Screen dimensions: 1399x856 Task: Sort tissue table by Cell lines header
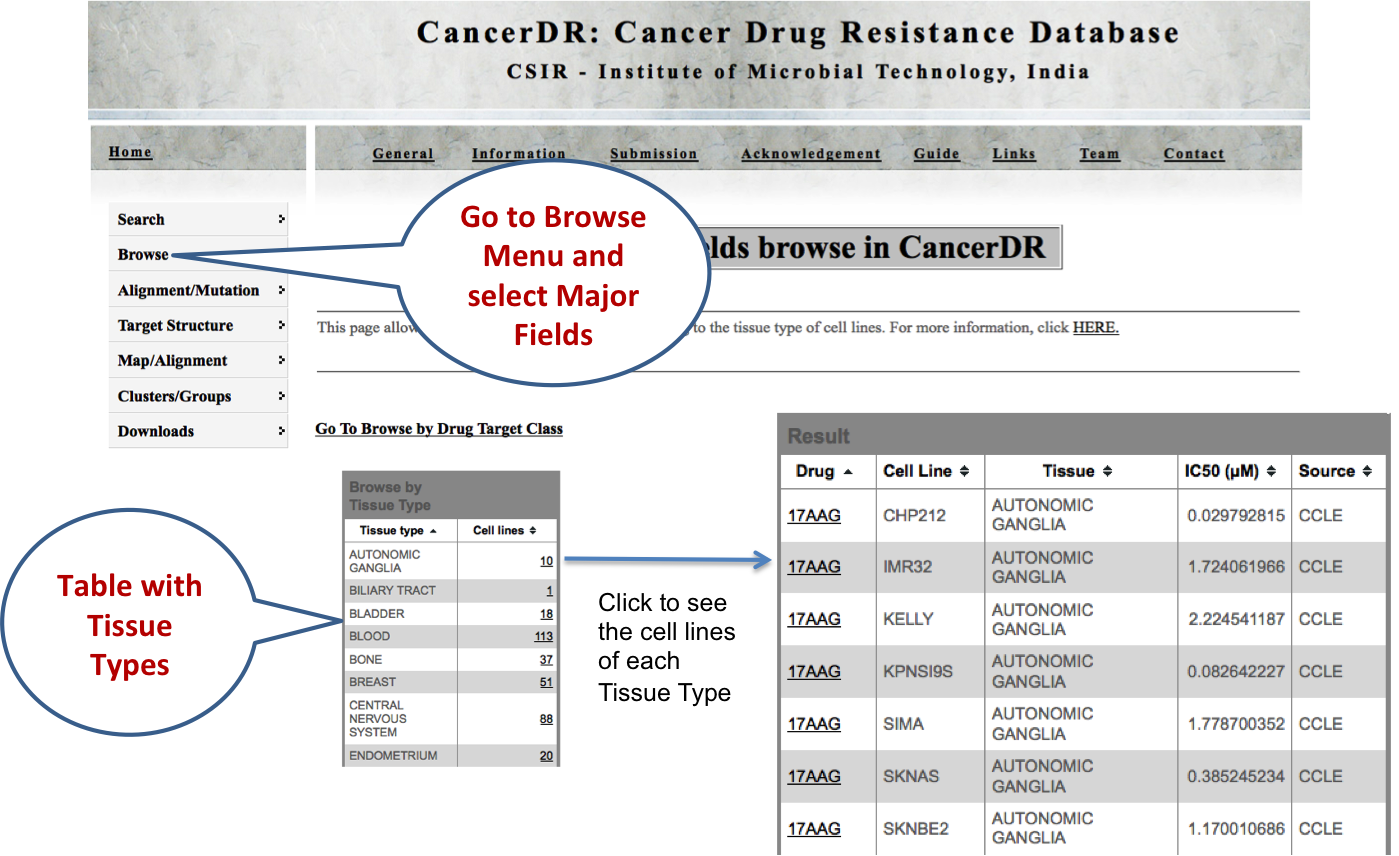[x=505, y=530]
